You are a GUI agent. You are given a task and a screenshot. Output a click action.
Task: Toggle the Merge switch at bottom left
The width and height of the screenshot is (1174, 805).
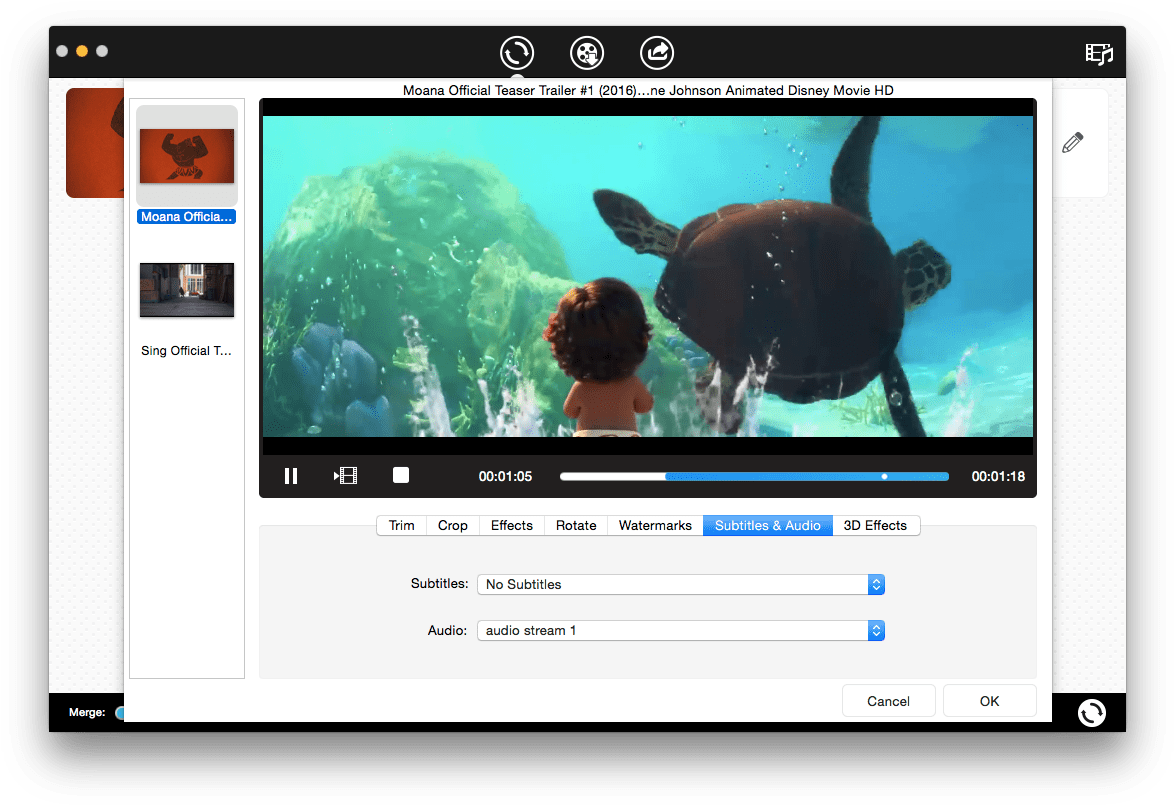coord(122,712)
